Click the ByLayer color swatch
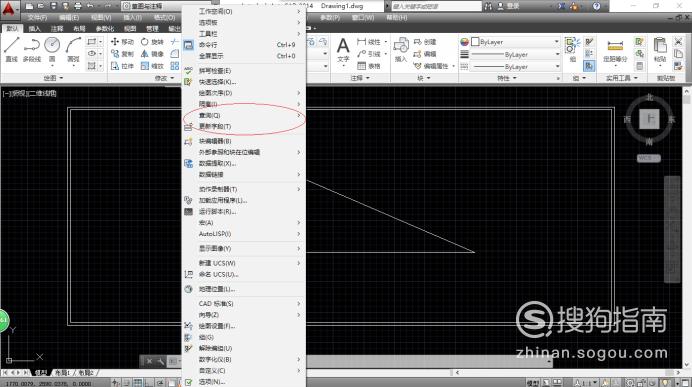 tap(475, 42)
